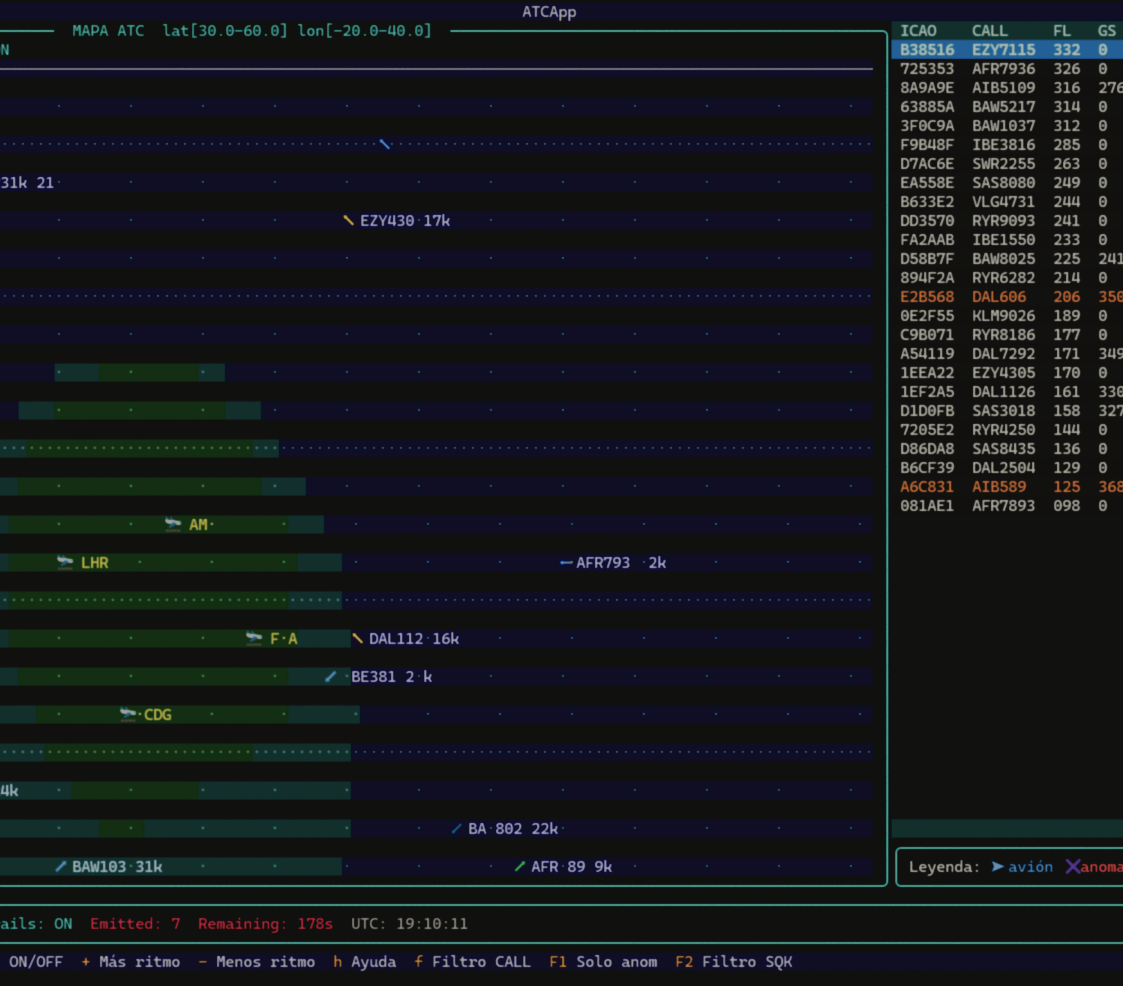Viewport: 1123px width, 986px height.
Task: Click the green AFR 89 aircraft marker
Action: 520,866
